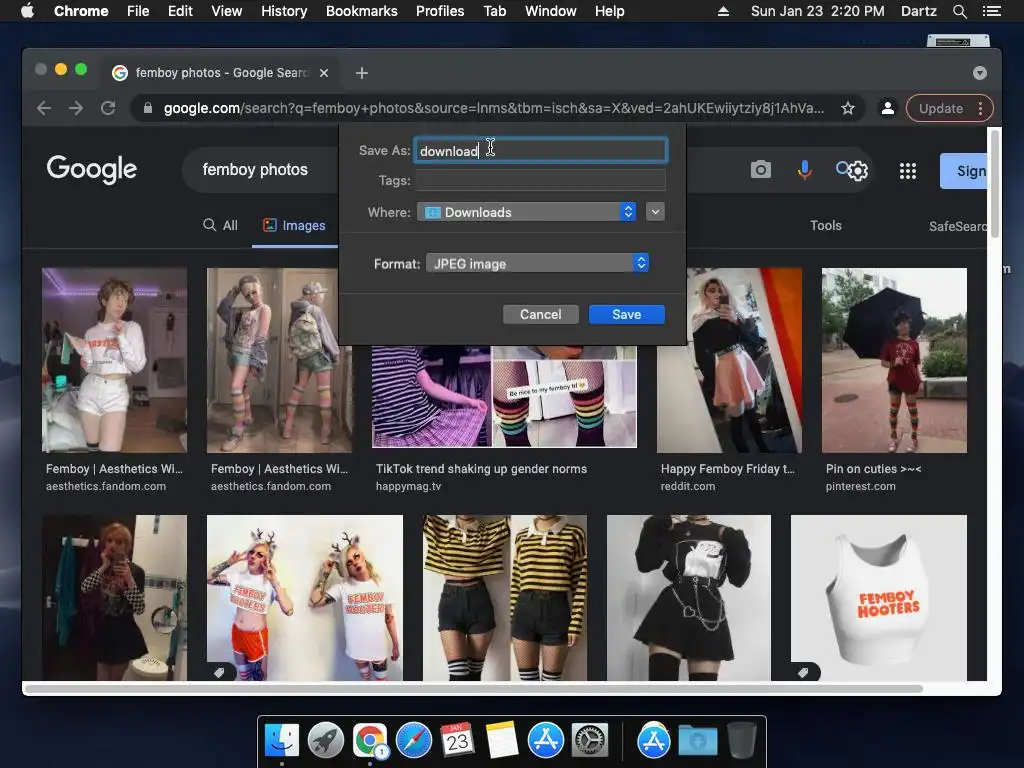Click the Google logo
The height and width of the screenshot is (768, 1024).
(x=92, y=169)
